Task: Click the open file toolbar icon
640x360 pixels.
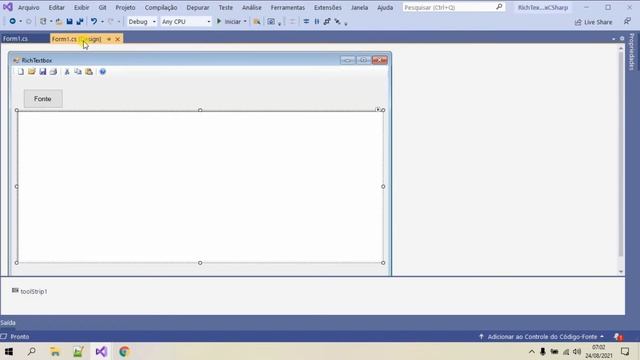Action: point(59,21)
